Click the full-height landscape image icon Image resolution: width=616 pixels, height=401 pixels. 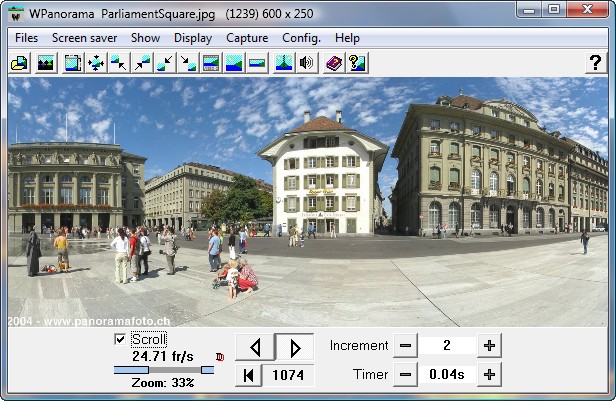point(234,63)
